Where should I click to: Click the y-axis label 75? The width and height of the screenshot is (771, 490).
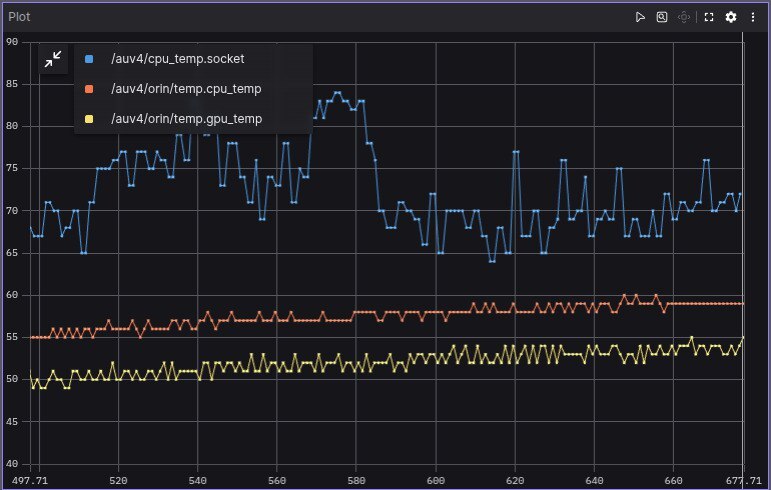12,168
